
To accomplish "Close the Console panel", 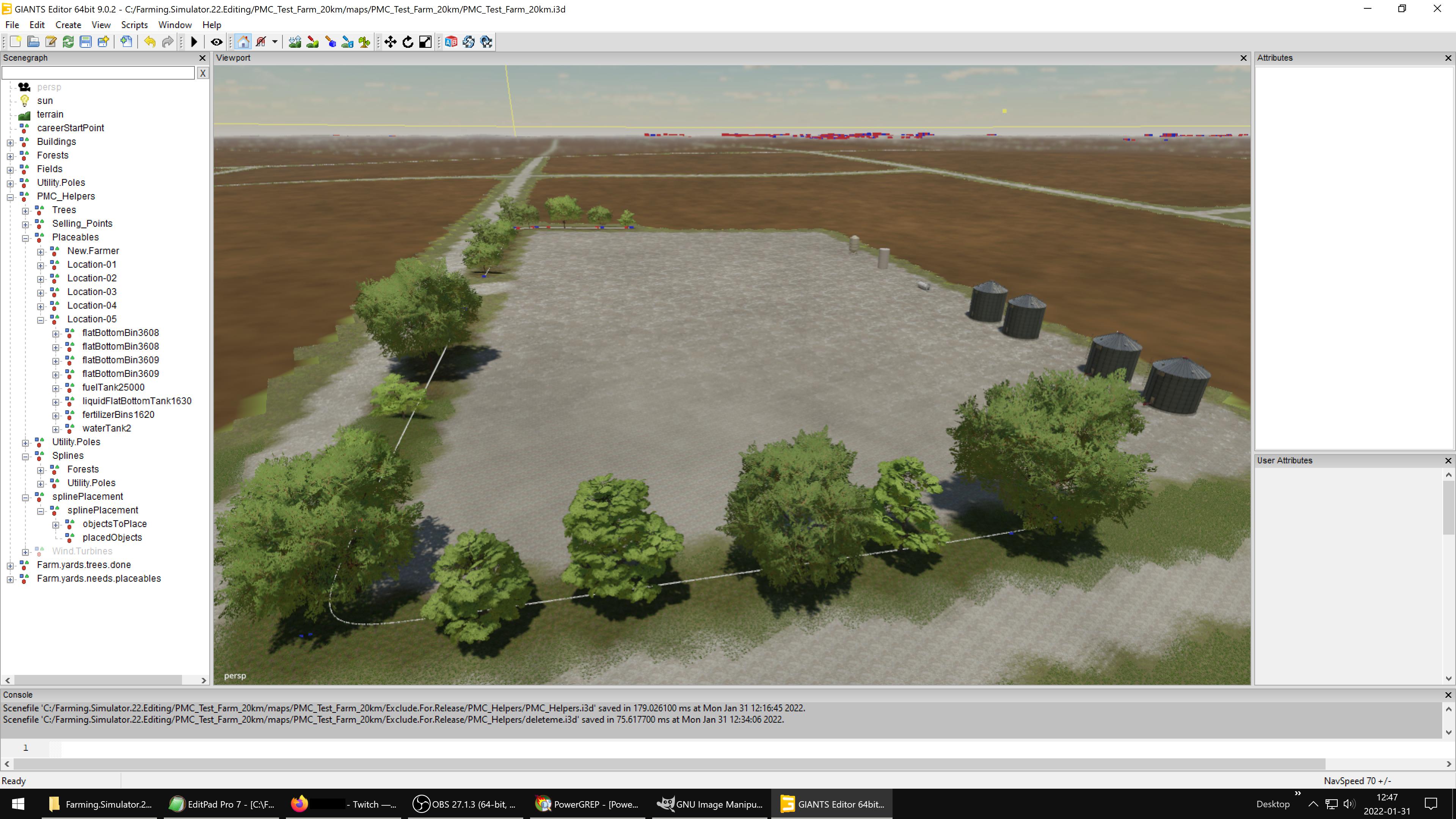I will (x=1448, y=695).
